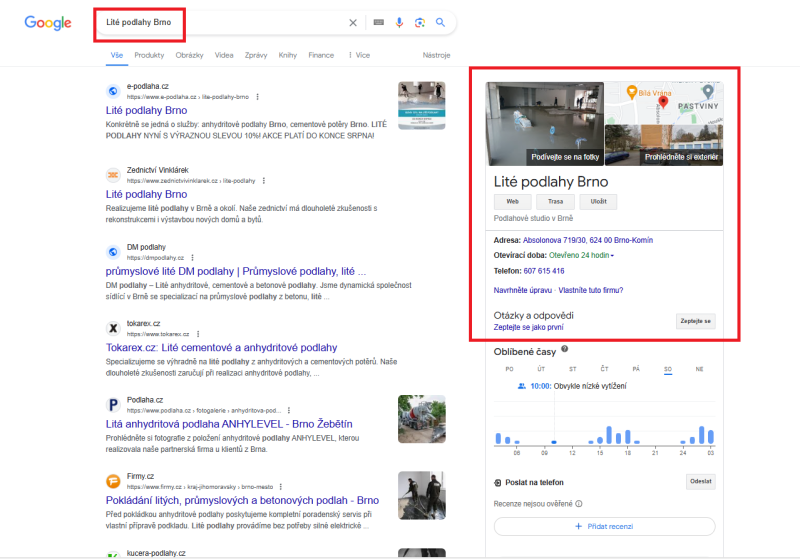Select ÚT day in popular times

coord(541,369)
